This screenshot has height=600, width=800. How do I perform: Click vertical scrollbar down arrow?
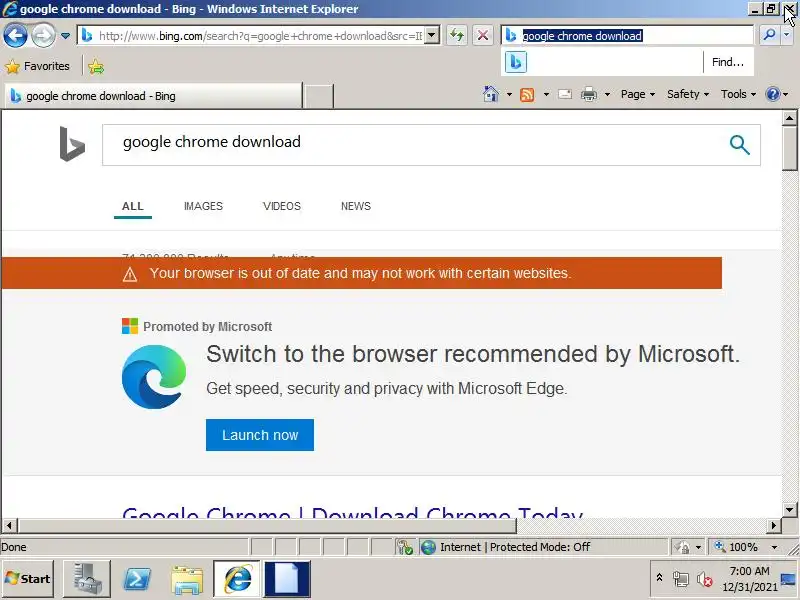[x=789, y=509]
